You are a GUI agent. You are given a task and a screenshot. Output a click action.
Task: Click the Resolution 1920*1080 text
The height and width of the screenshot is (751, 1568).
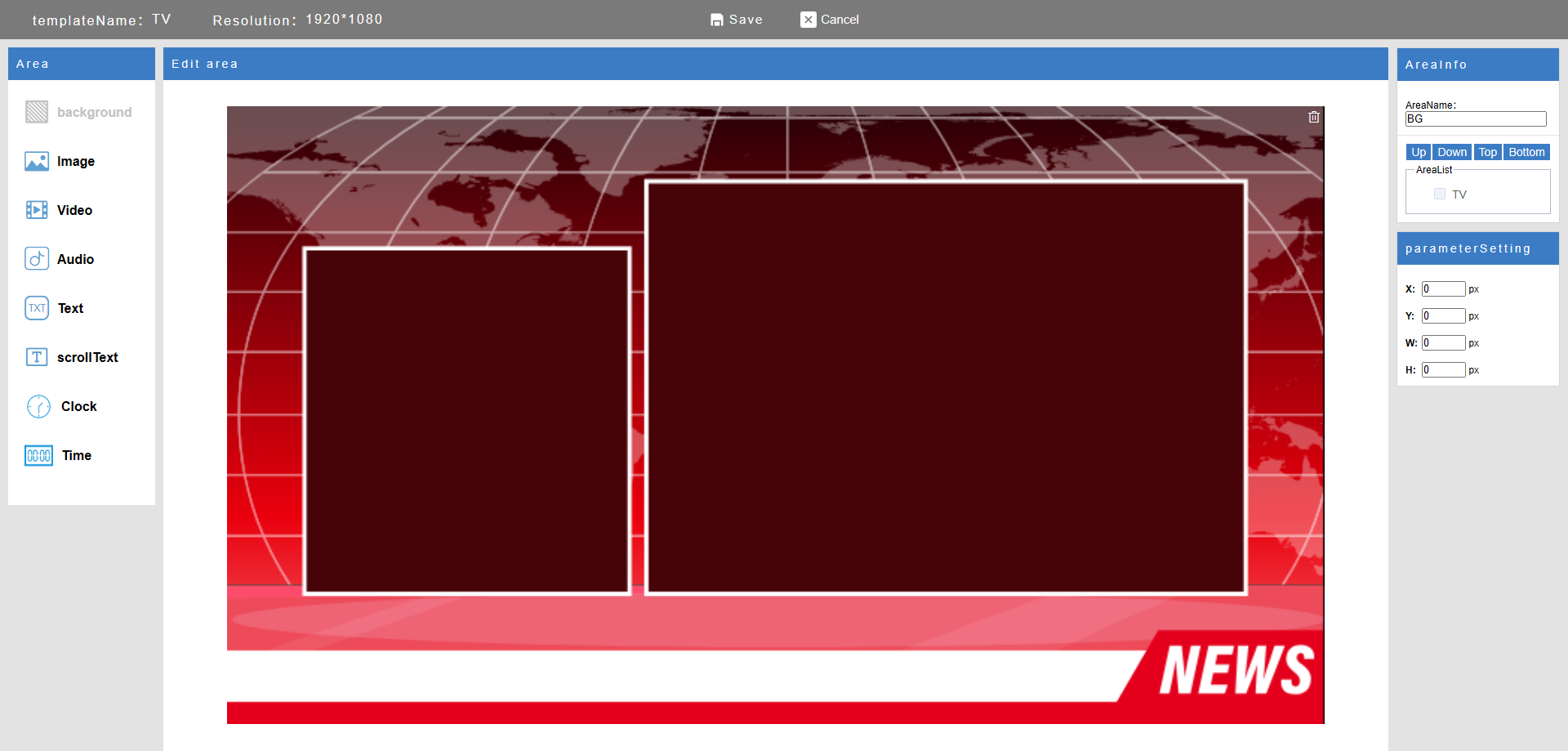coord(297,20)
